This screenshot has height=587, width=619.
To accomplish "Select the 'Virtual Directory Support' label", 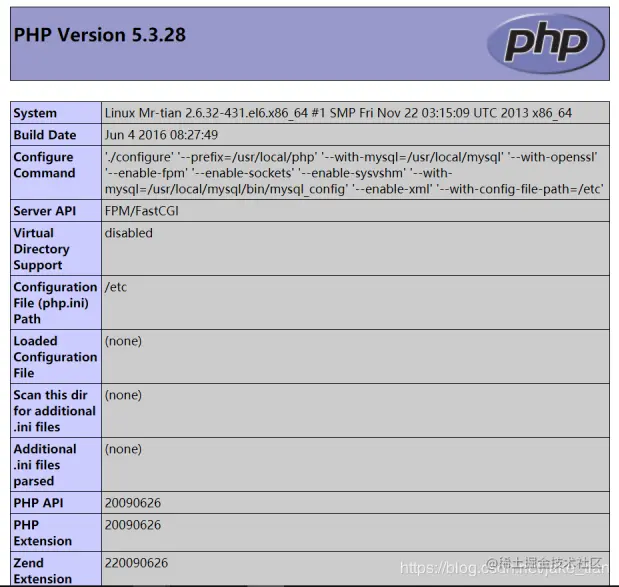I will tap(41, 249).
